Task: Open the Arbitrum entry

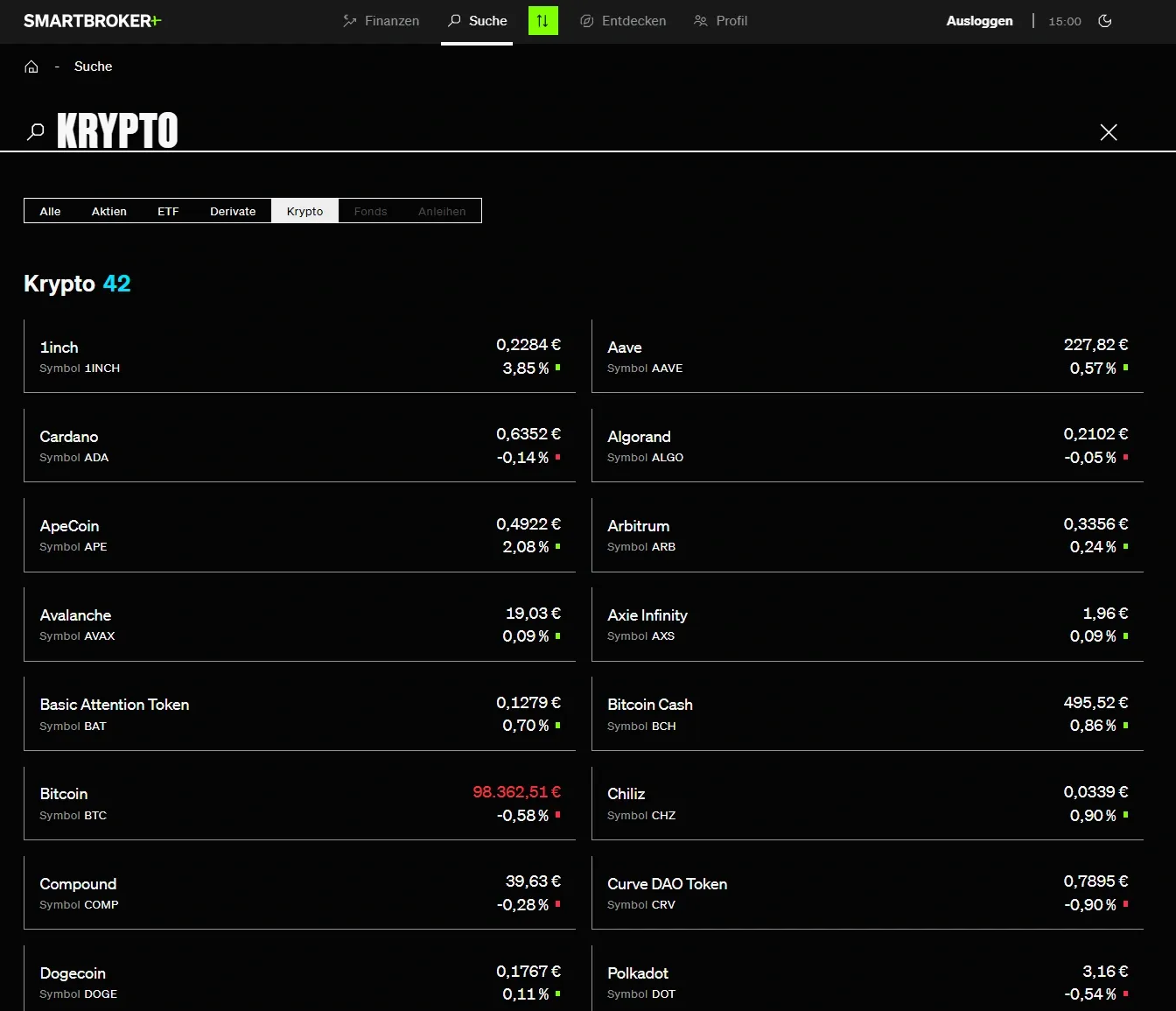Action: point(867,535)
